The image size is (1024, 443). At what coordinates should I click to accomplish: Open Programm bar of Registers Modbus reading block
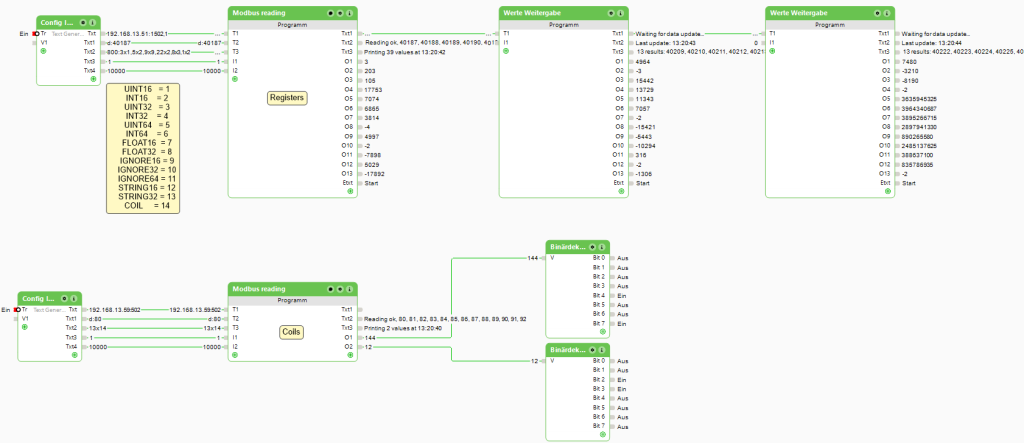pos(293,23)
